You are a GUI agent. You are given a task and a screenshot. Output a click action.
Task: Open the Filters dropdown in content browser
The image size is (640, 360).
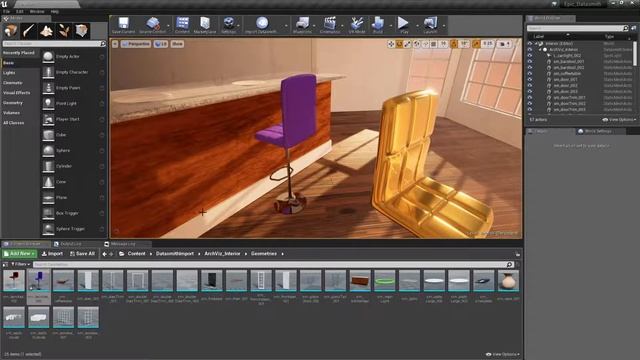(x=20, y=264)
